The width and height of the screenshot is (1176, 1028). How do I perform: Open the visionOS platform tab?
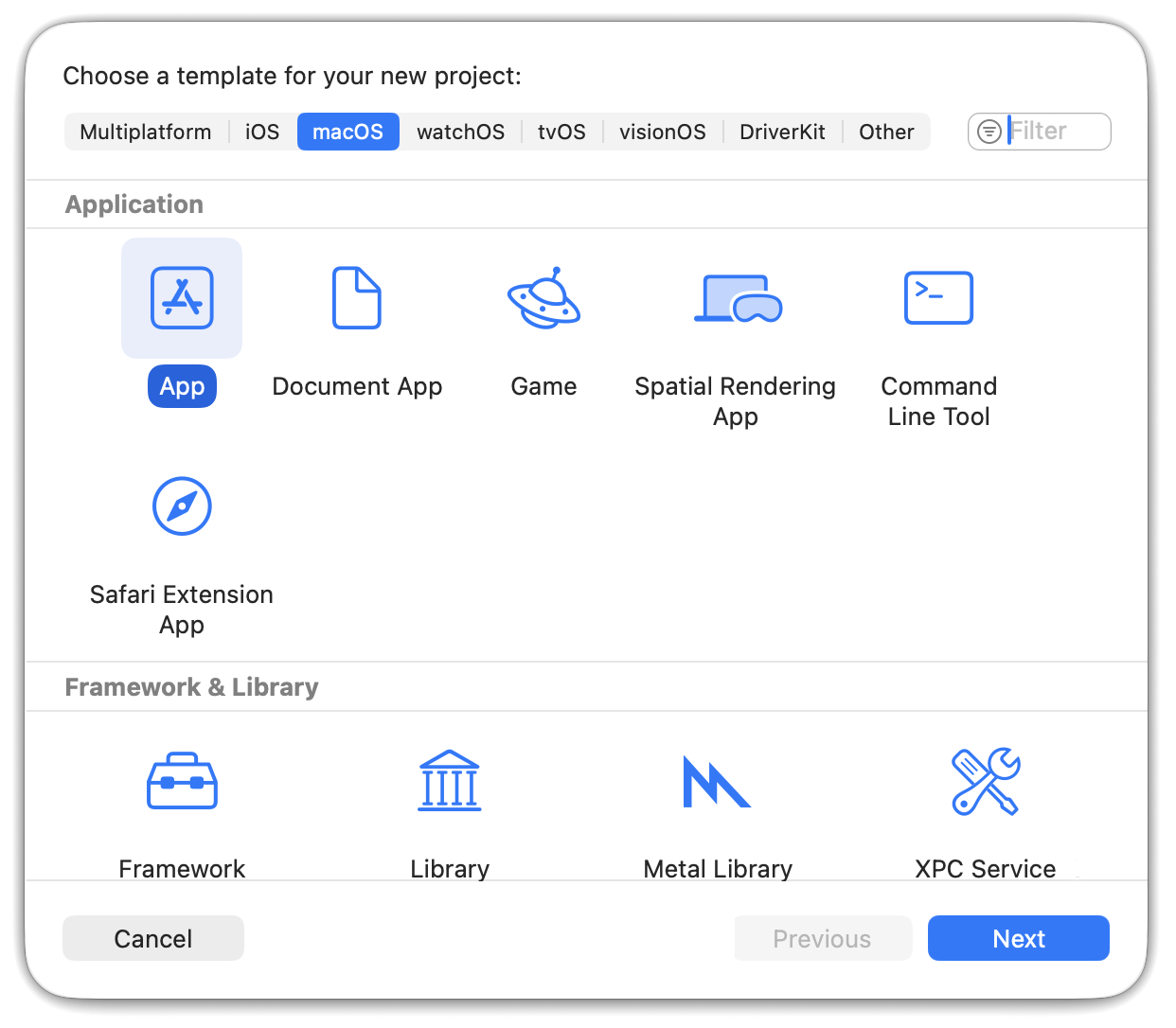pos(663,132)
